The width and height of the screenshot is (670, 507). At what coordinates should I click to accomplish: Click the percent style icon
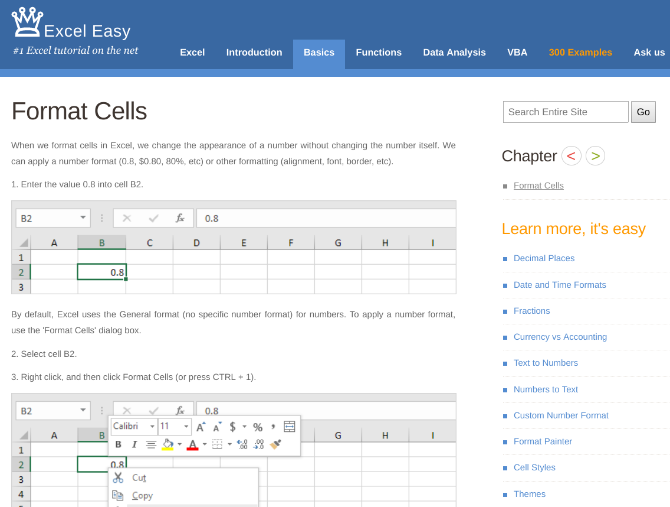point(258,427)
